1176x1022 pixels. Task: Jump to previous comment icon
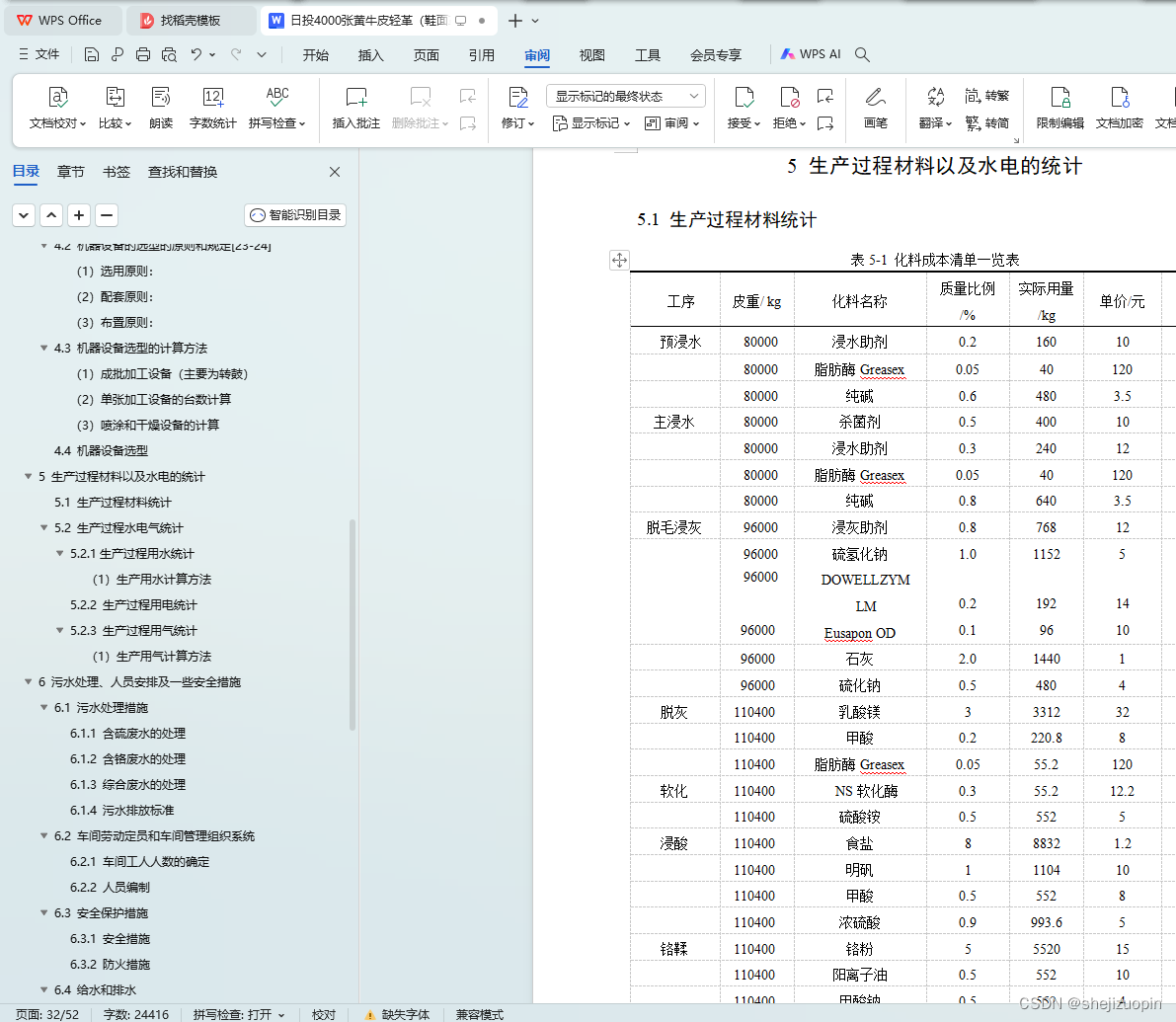pos(467,96)
